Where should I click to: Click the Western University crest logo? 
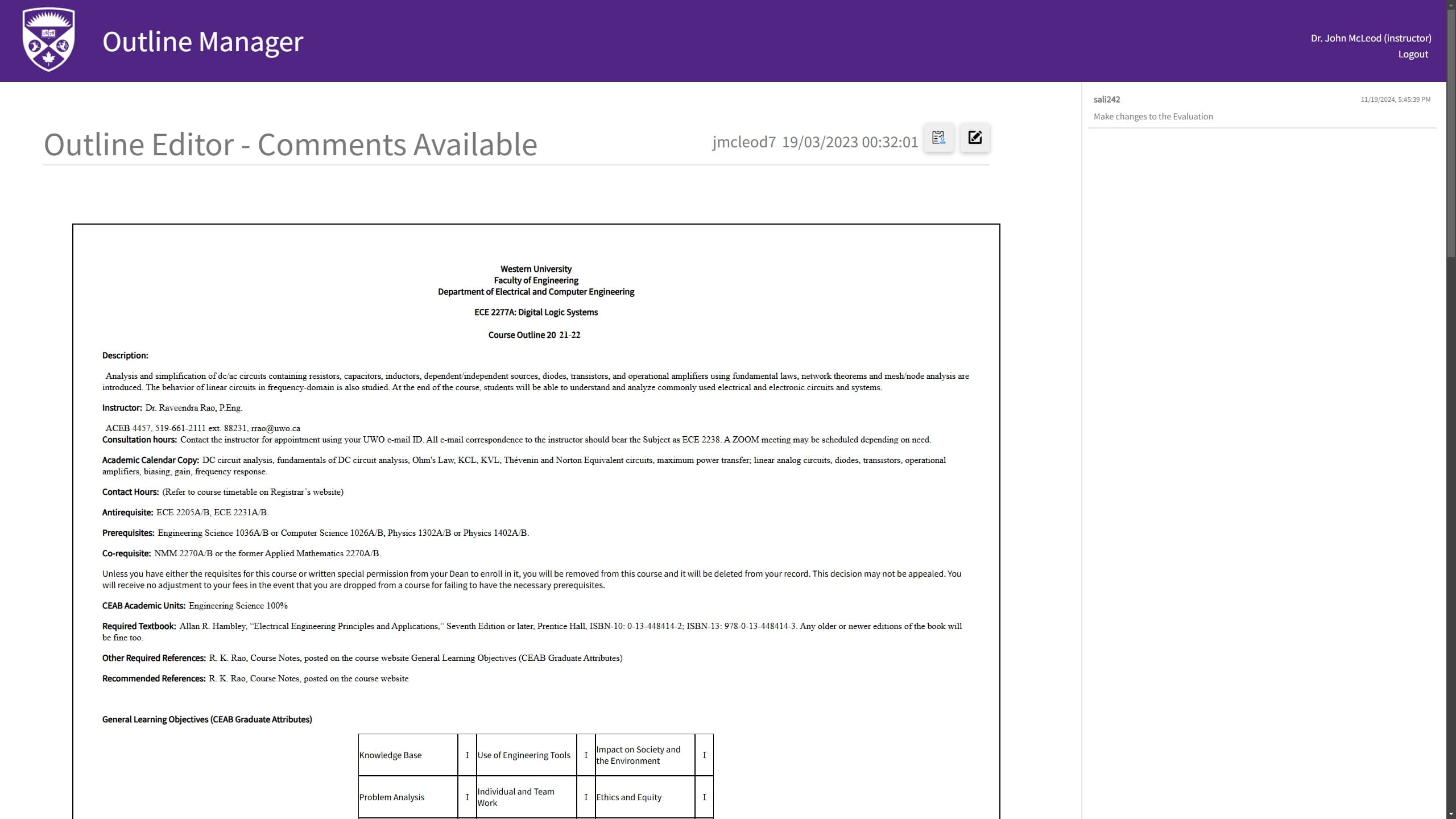[48, 40]
